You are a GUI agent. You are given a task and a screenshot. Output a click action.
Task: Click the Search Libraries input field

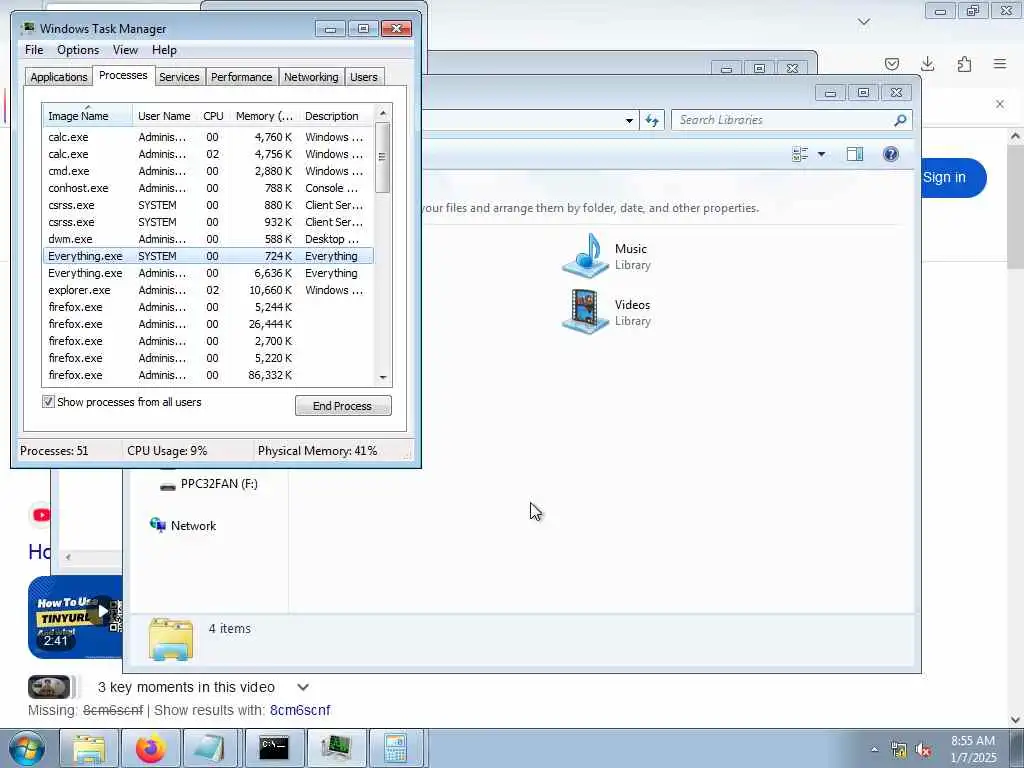[782, 120]
